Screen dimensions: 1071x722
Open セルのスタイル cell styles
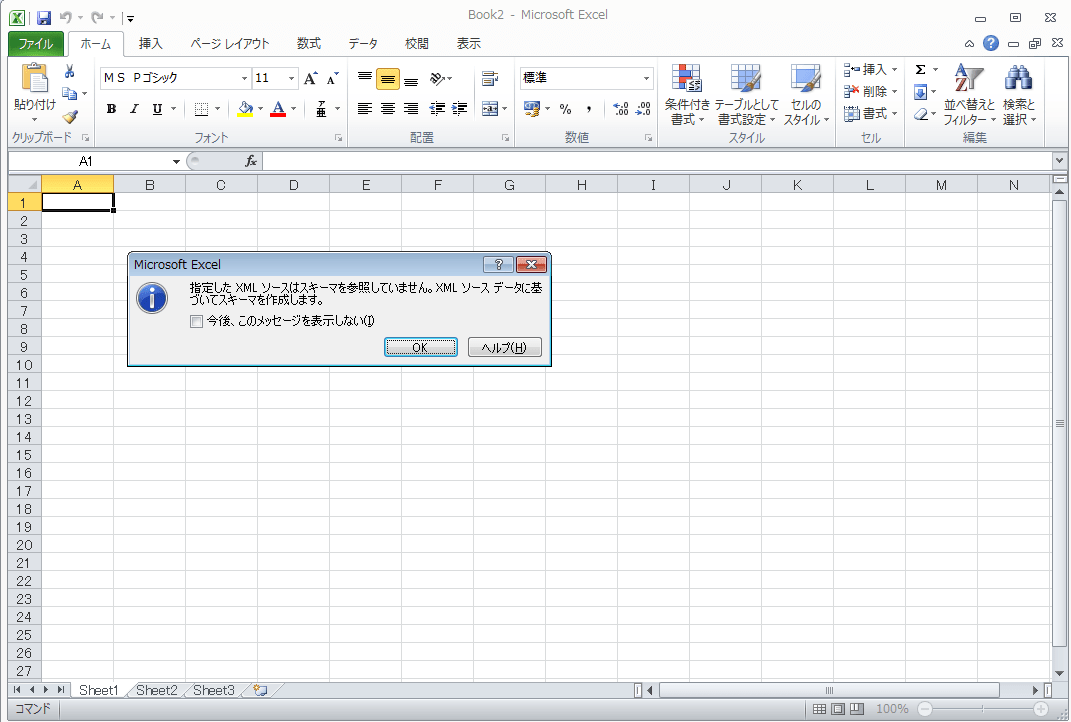tap(806, 95)
